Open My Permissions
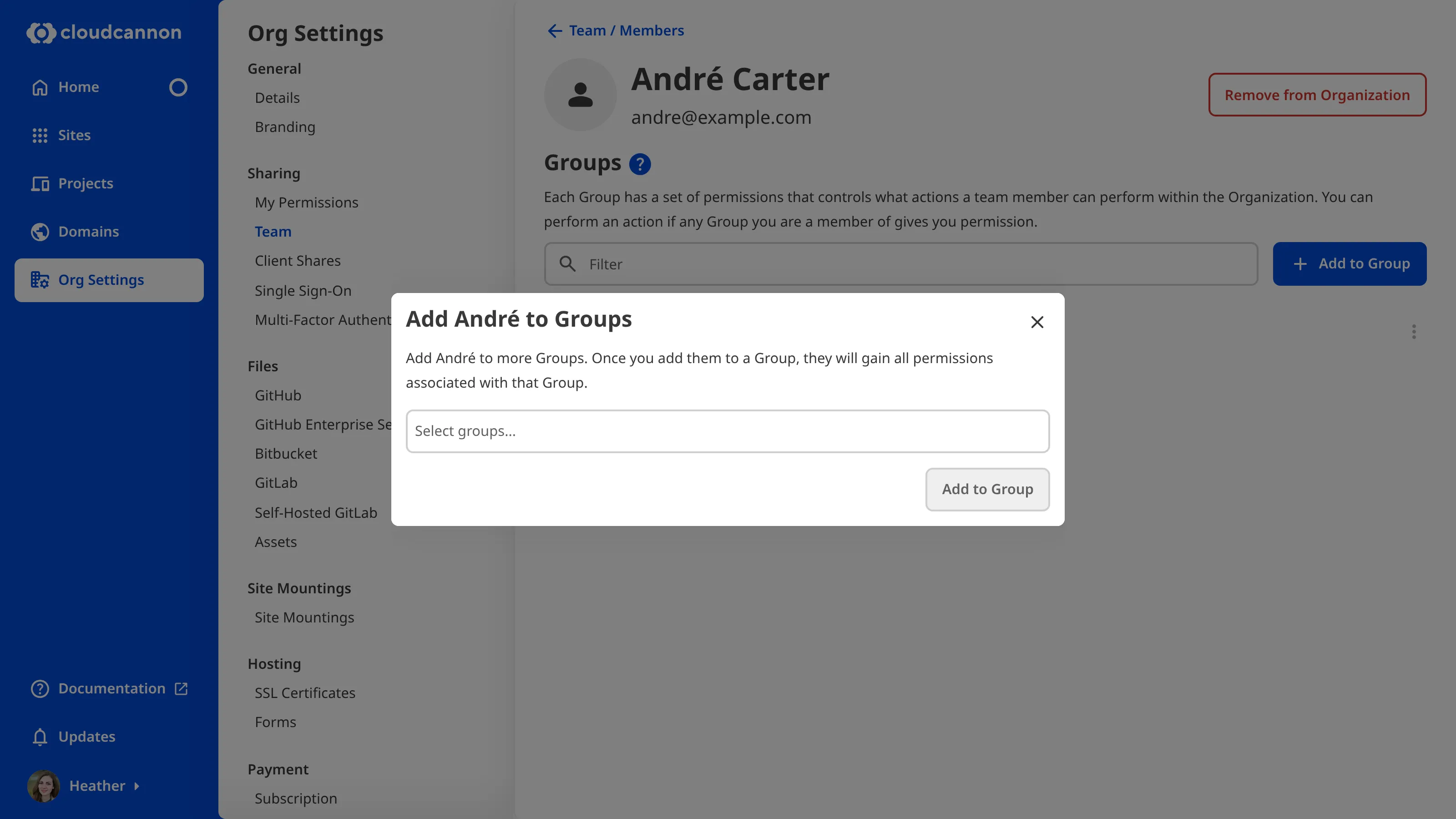The height and width of the screenshot is (819, 1456). (x=306, y=202)
